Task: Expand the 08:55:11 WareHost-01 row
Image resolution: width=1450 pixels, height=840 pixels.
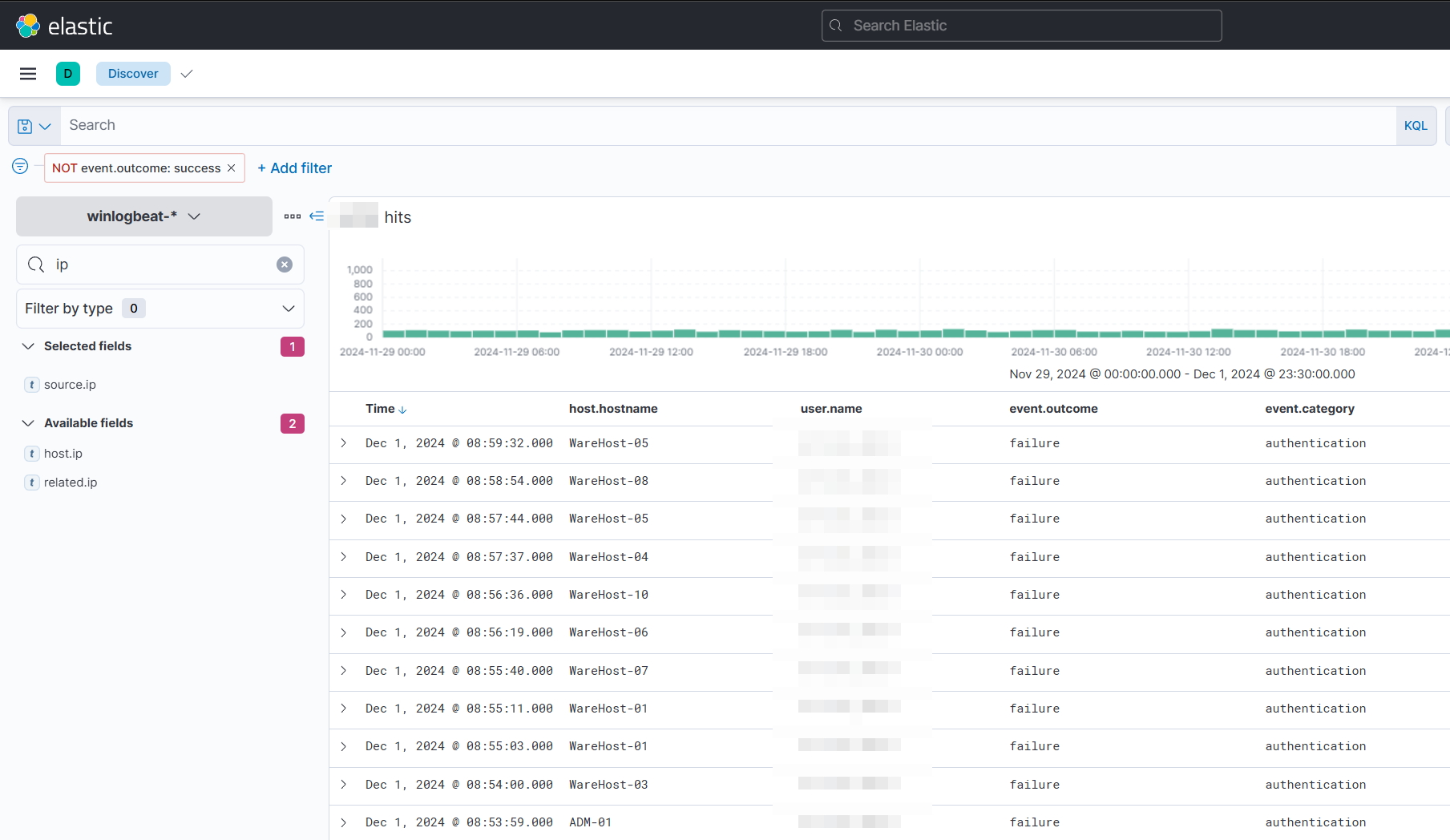Action: click(344, 709)
